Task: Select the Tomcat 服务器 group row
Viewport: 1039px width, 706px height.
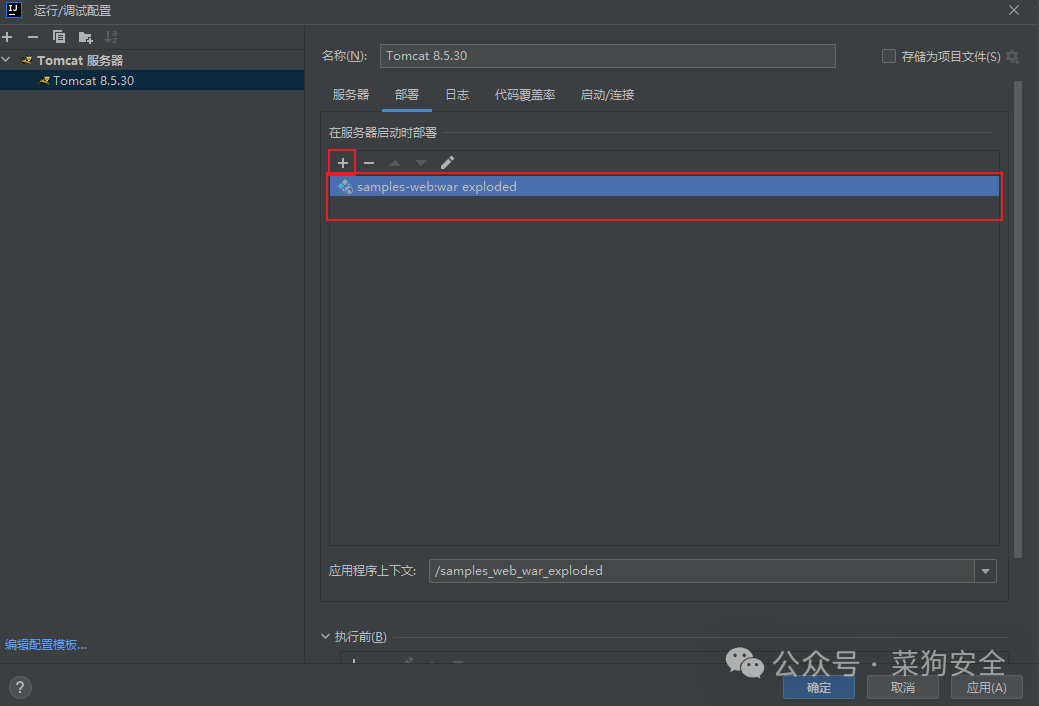Action: pyautogui.click(x=152, y=60)
